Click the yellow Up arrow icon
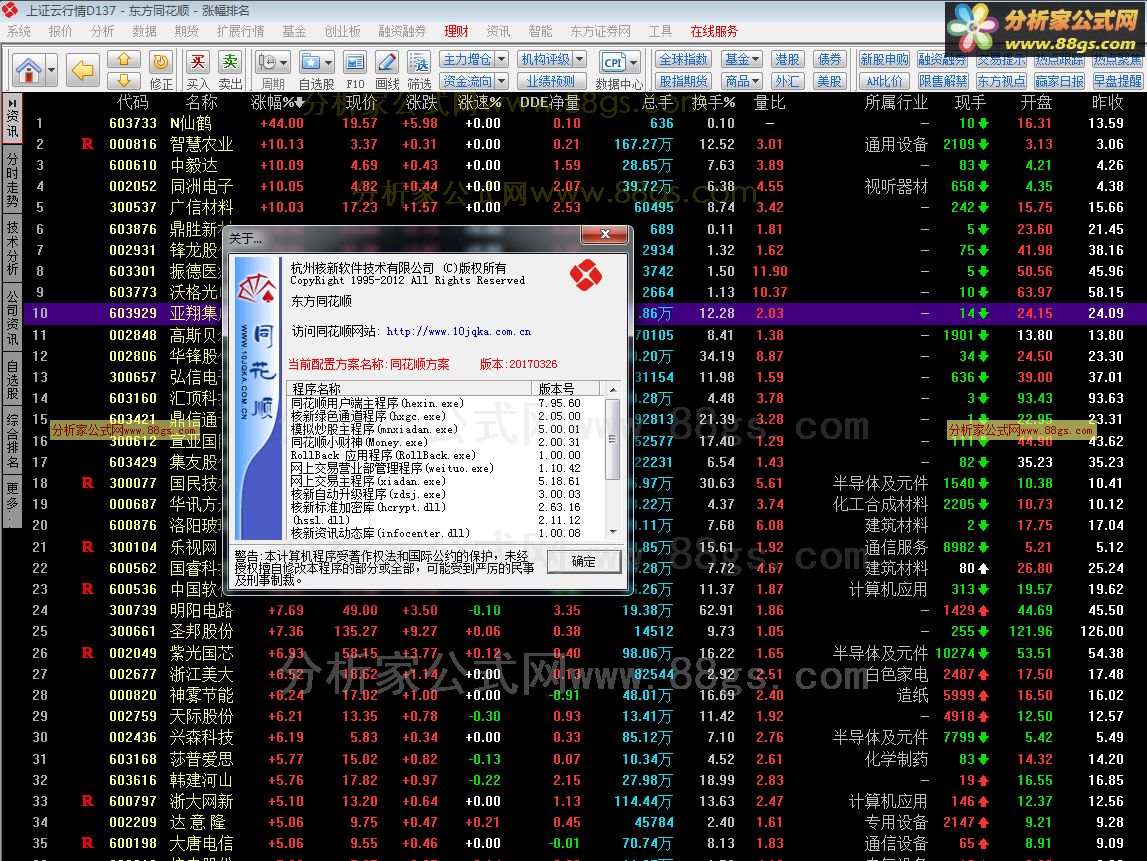1147x861 pixels. 124,59
